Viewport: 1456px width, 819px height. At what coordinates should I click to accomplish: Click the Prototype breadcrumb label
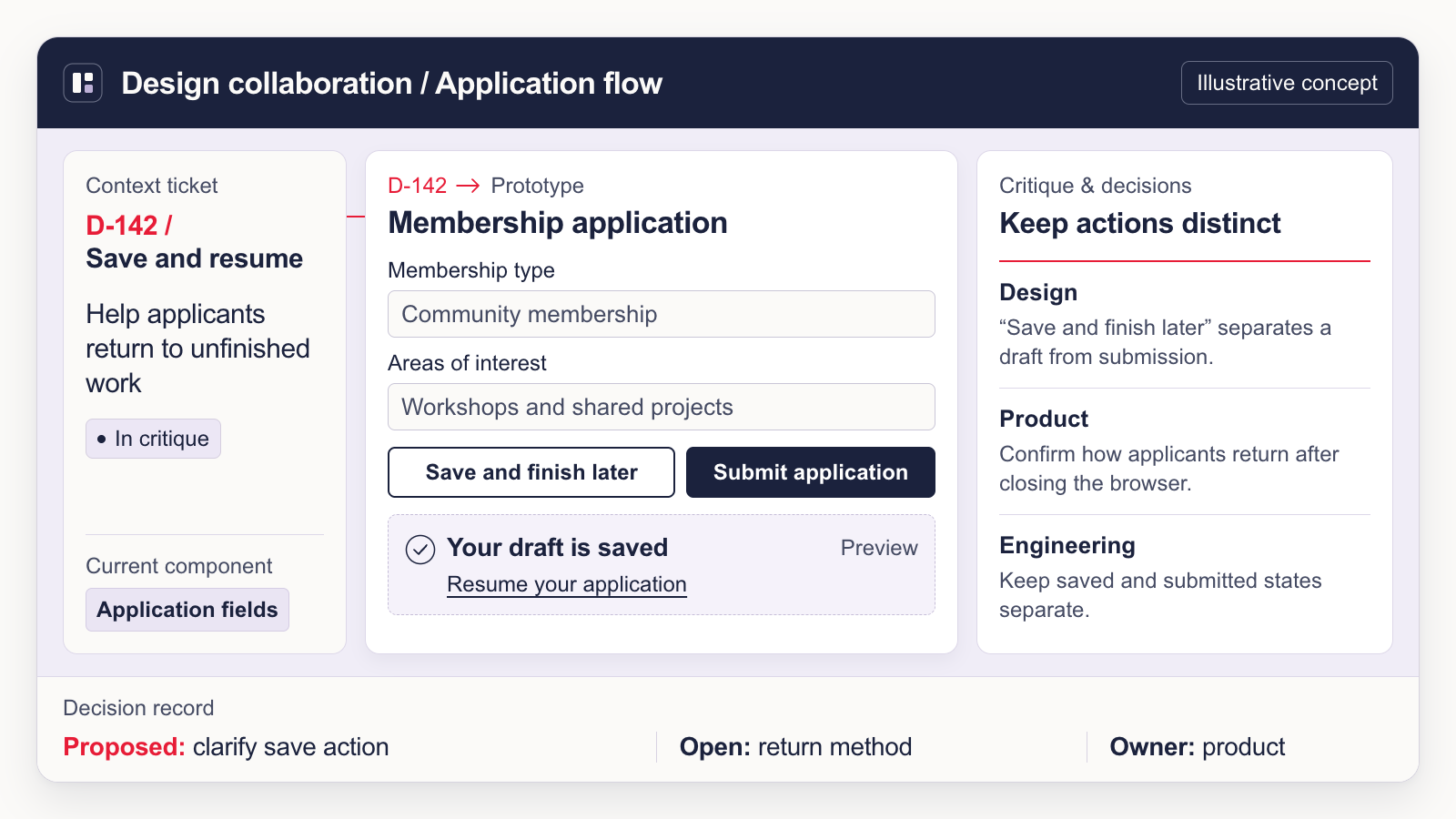537,186
